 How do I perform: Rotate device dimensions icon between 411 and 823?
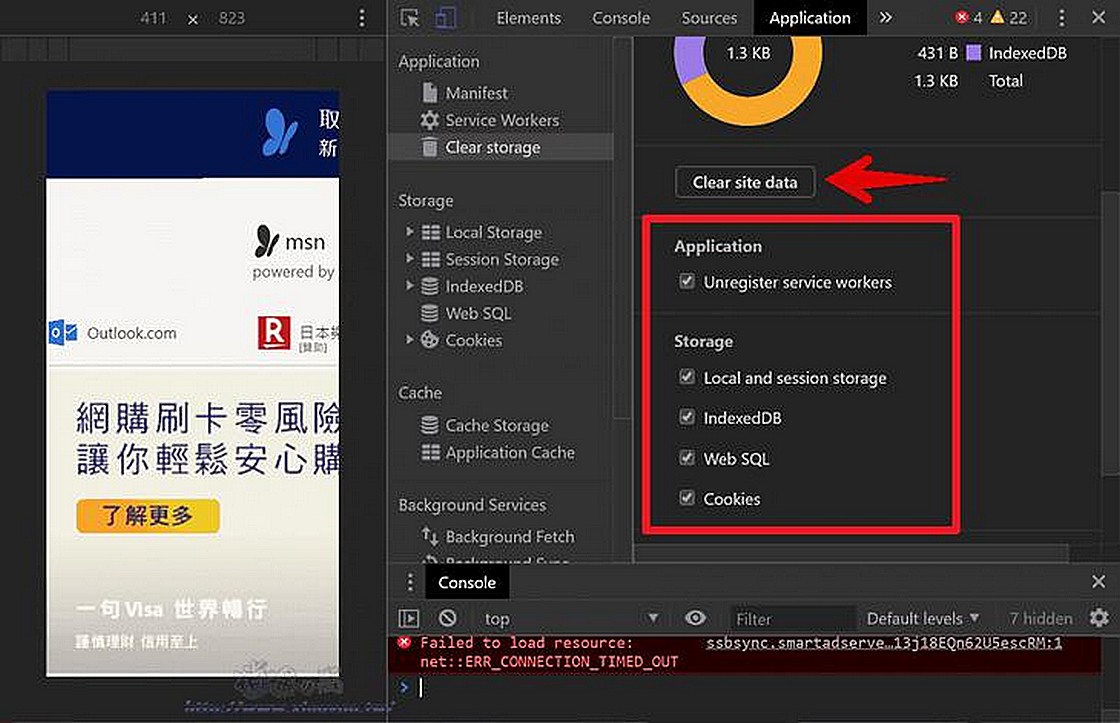(193, 19)
